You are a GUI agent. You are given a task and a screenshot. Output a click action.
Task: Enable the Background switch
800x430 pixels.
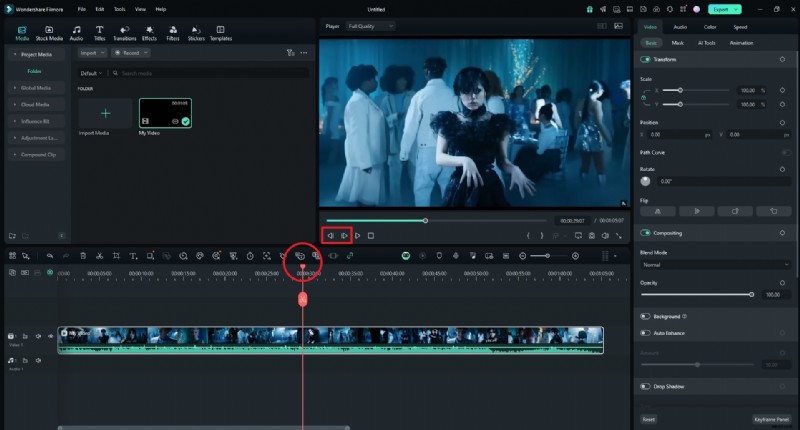645,316
